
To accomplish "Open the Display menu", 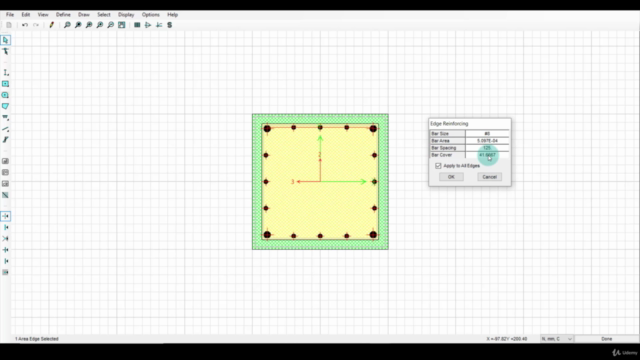I will pos(126,15).
